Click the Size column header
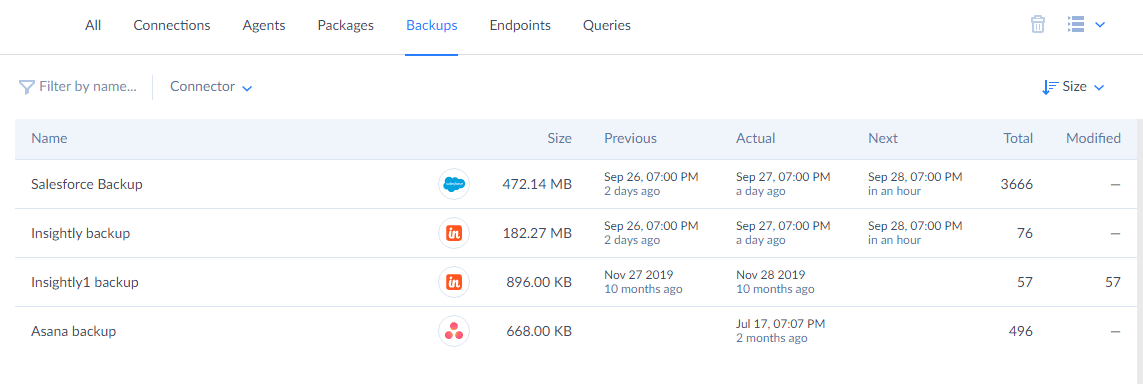This screenshot has width=1143, height=384. 560,138
